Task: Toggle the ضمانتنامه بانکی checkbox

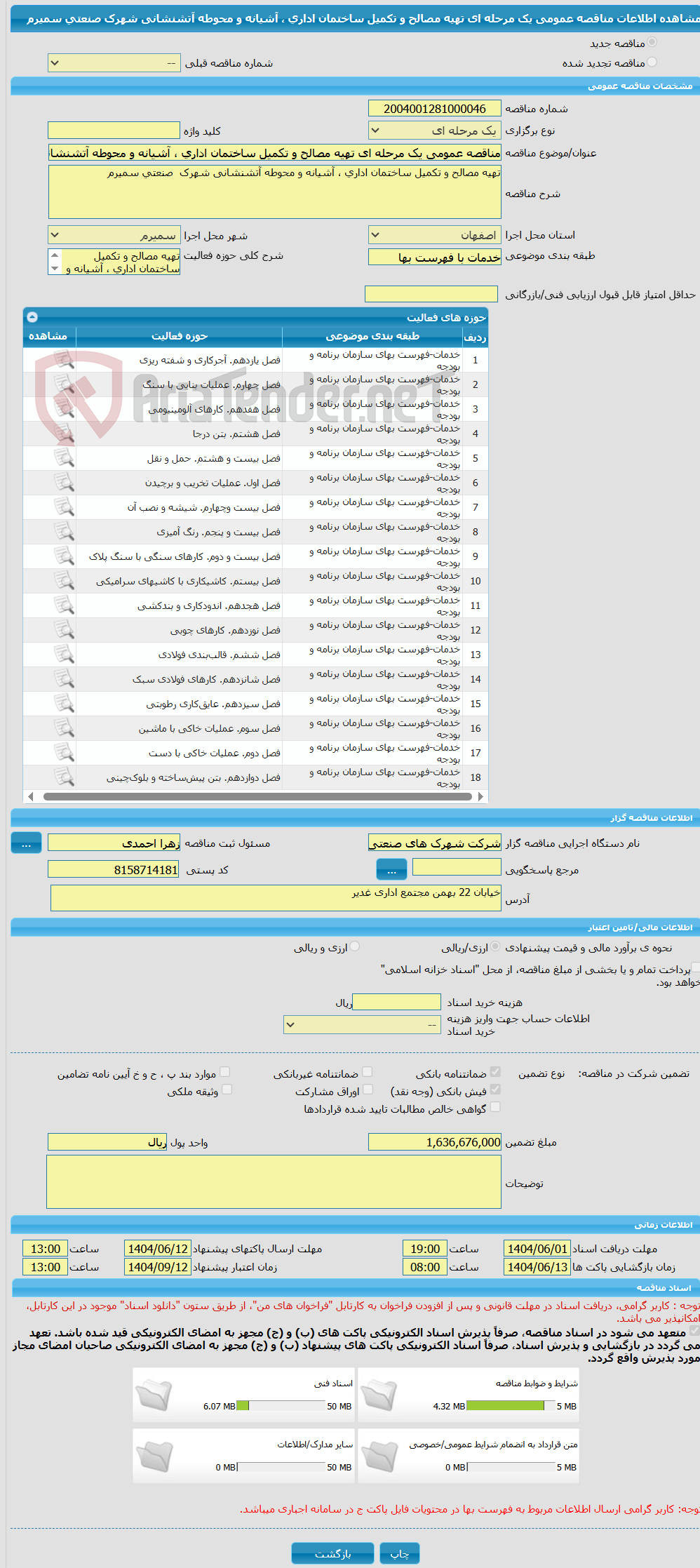Action: pyautogui.click(x=495, y=1072)
